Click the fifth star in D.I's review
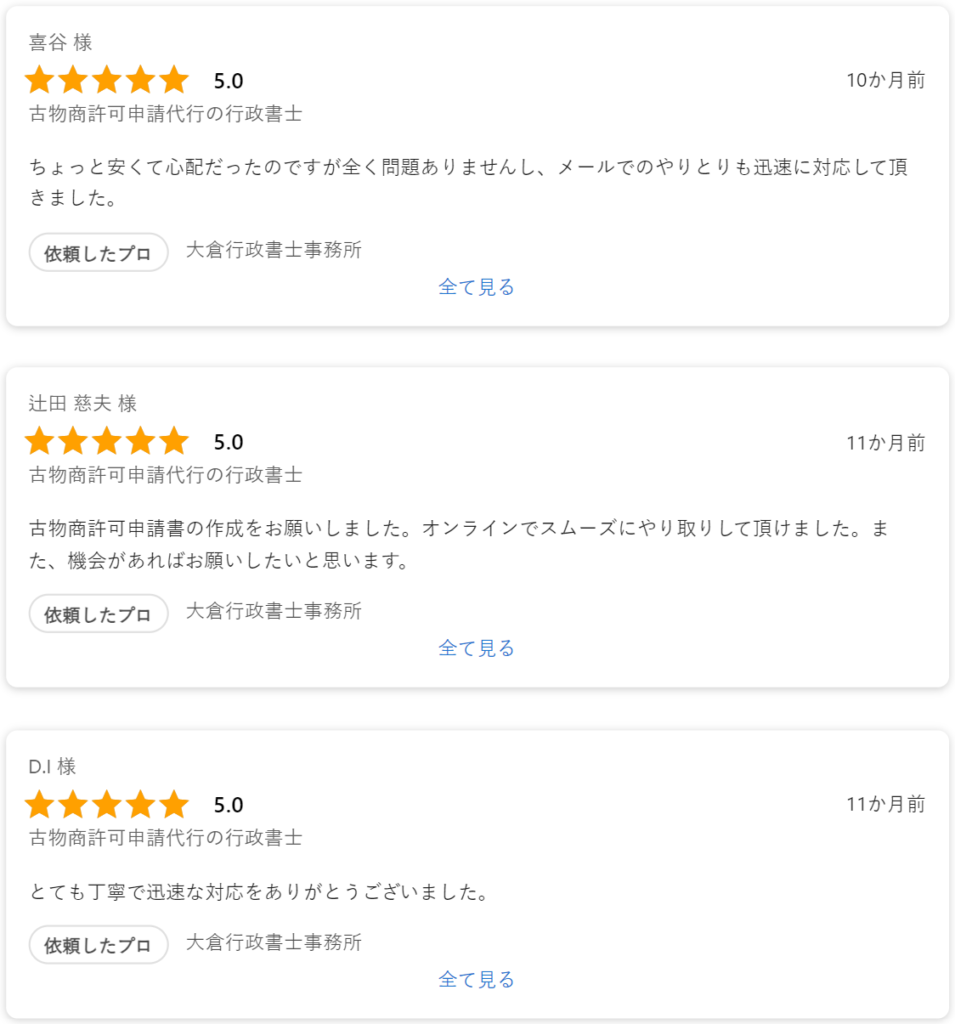This screenshot has width=955, height=1024. (x=174, y=804)
